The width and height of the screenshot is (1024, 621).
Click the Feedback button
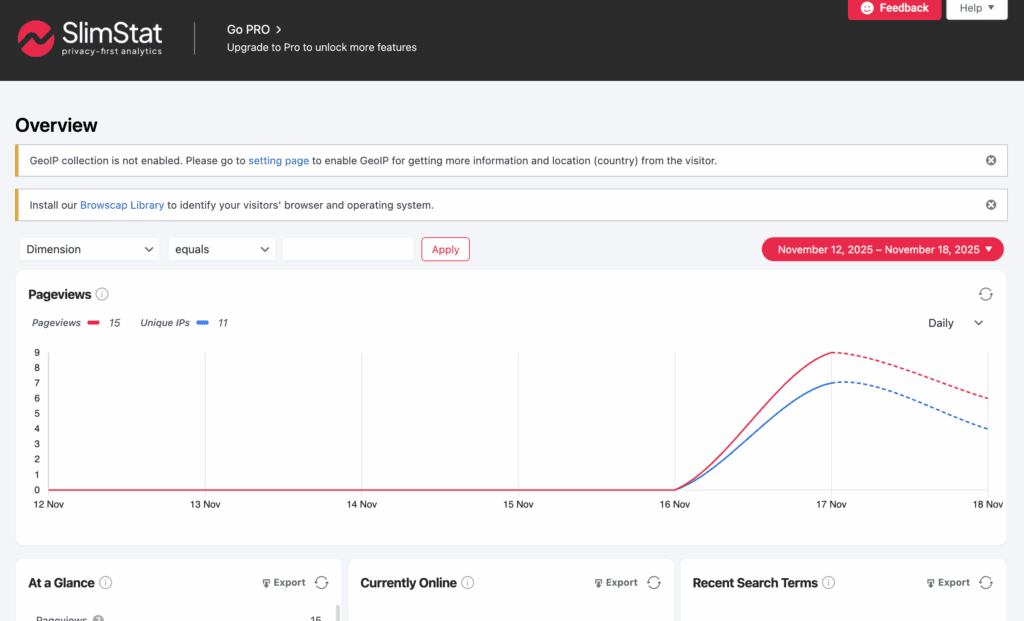click(894, 8)
